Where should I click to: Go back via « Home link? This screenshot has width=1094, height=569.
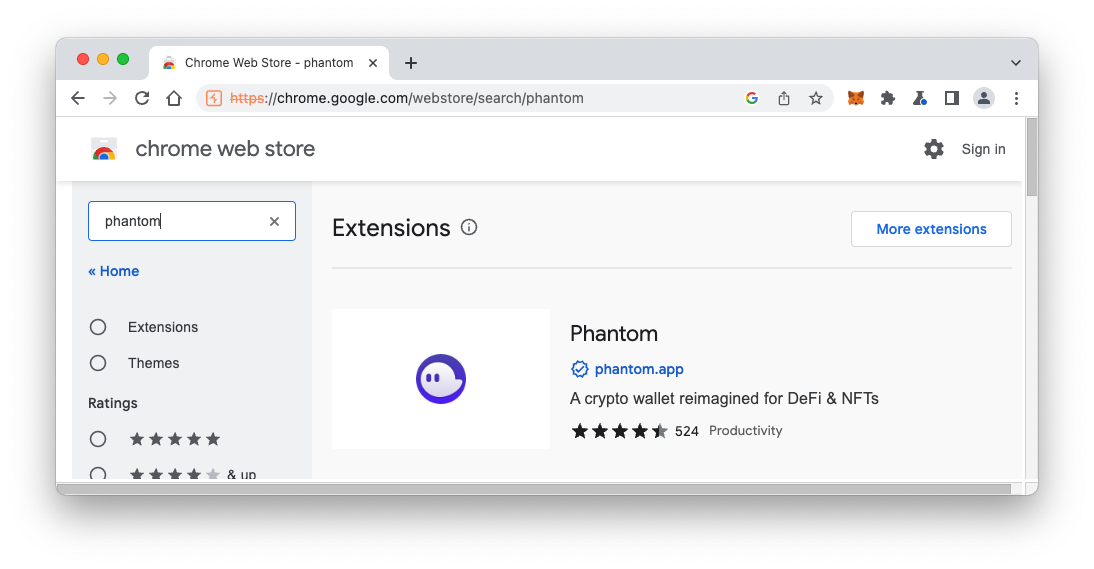point(114,271)
